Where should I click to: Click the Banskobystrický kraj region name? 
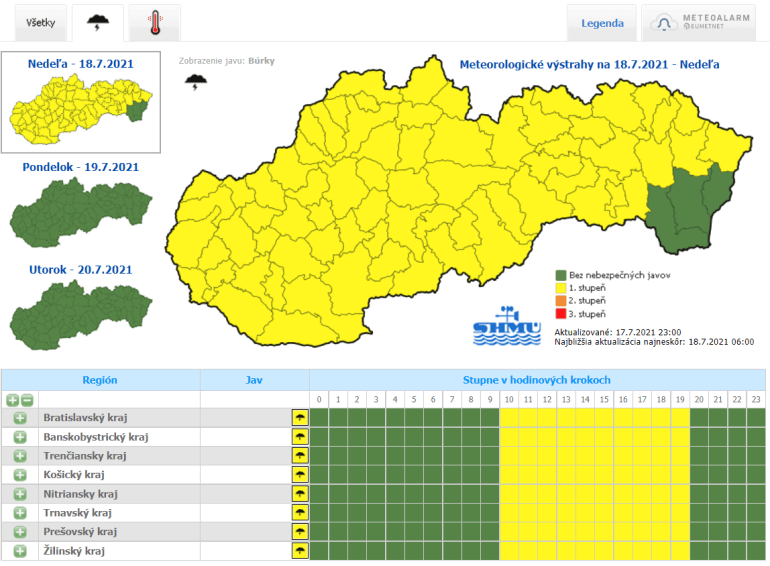point(96,437)
